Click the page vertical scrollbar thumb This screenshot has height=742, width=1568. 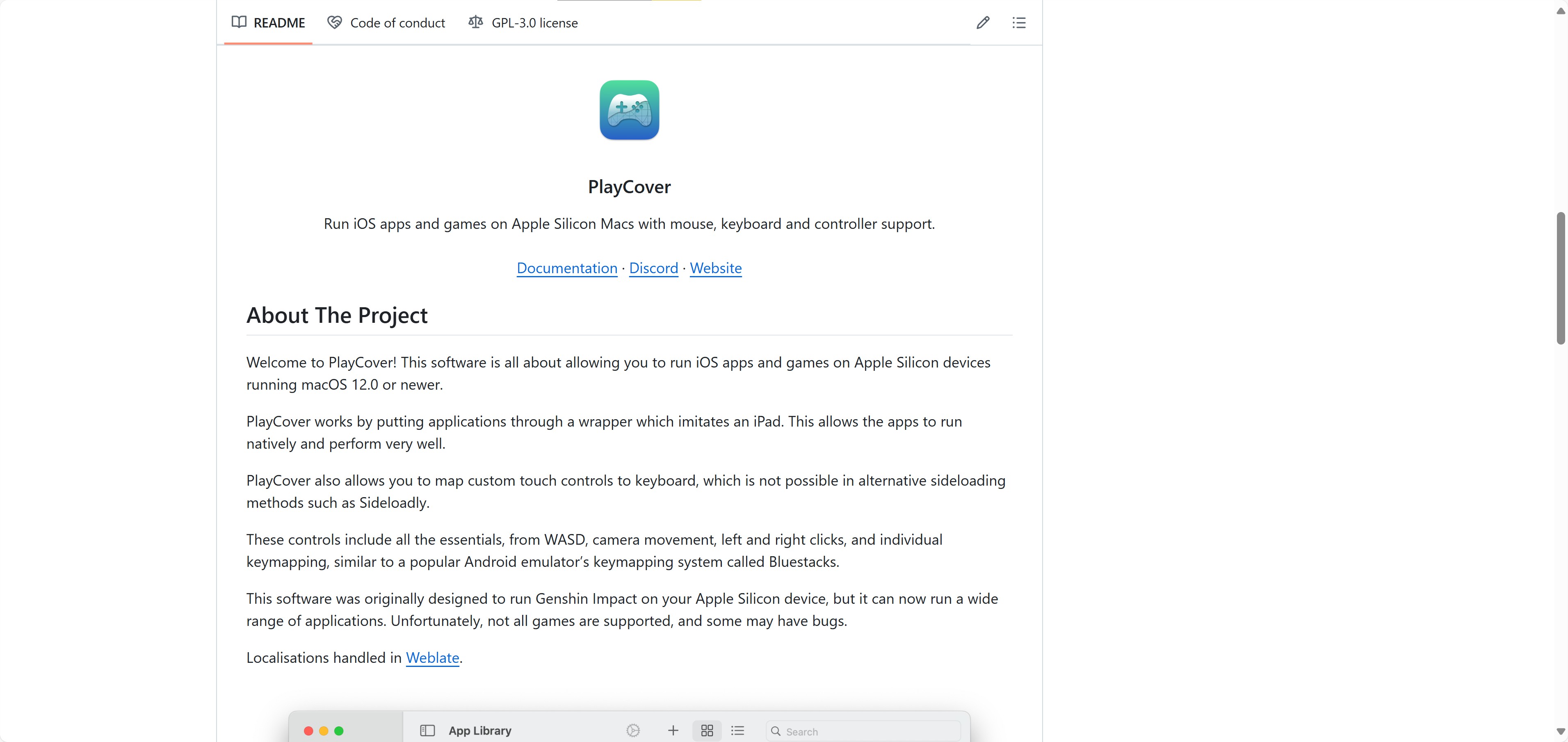[1560, 278]
